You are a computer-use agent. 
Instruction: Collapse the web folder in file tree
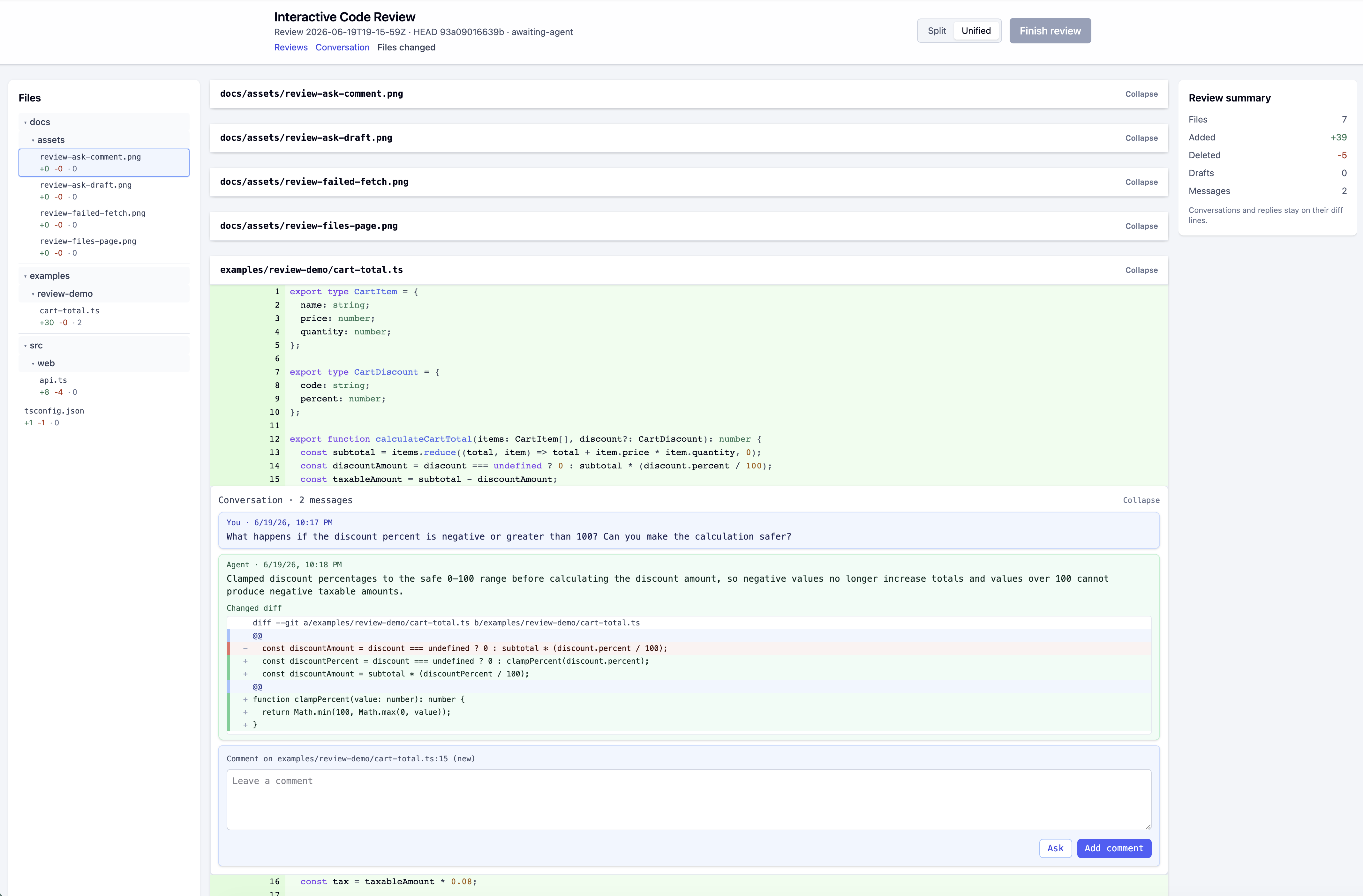104,363
